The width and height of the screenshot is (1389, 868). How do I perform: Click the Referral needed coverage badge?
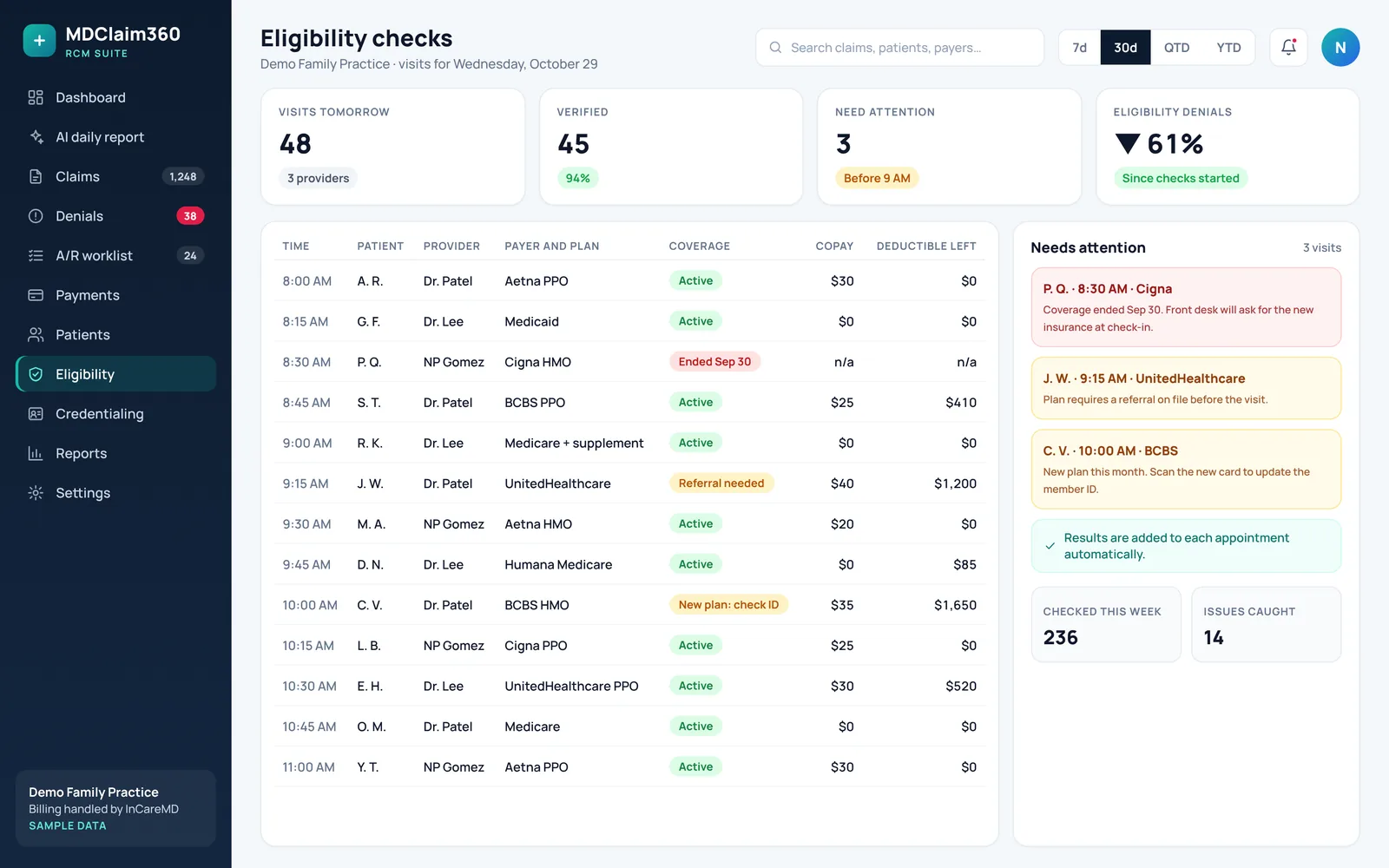point(721,483)
